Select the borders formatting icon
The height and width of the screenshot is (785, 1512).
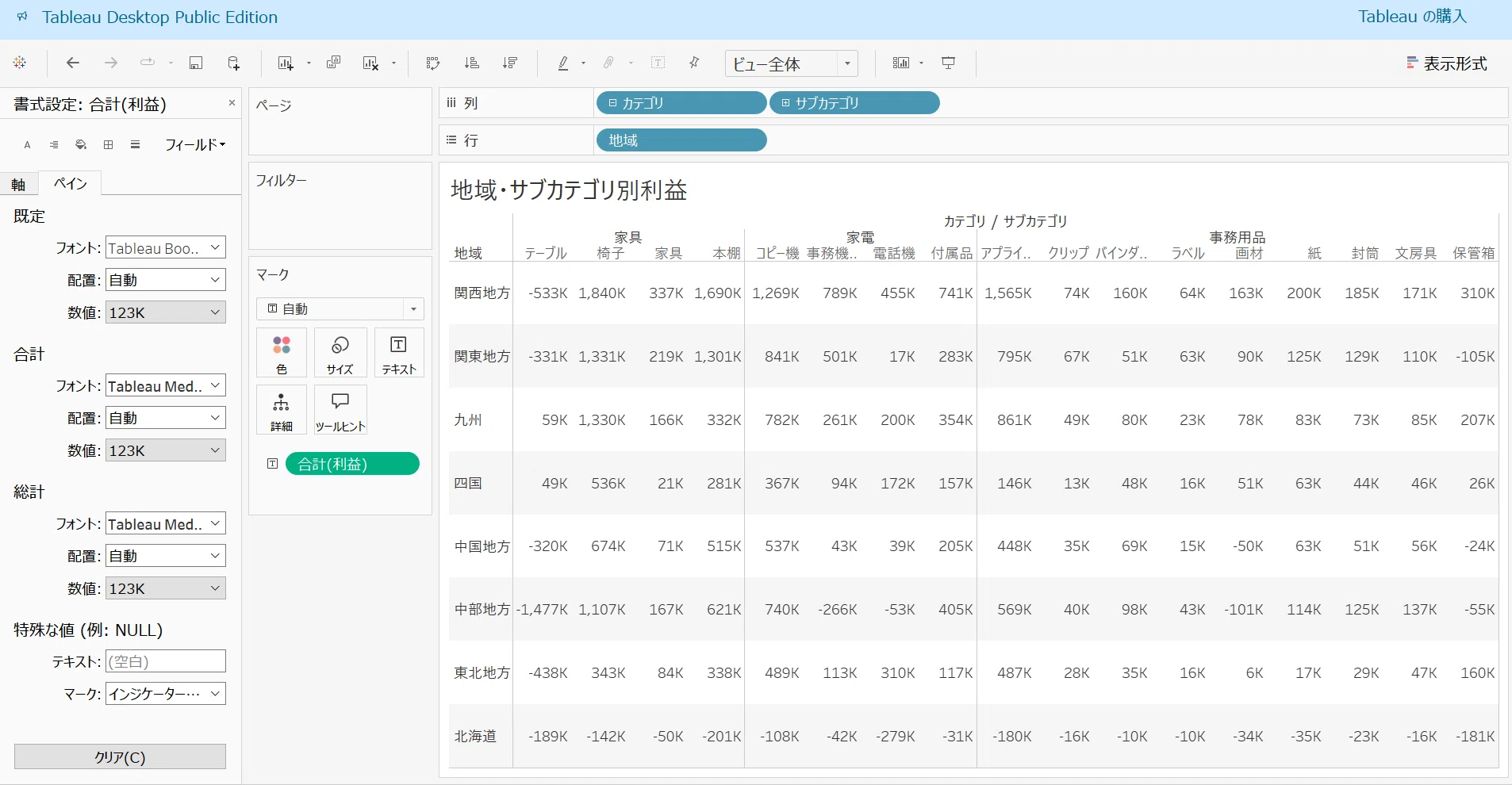(x=109, y=145)
